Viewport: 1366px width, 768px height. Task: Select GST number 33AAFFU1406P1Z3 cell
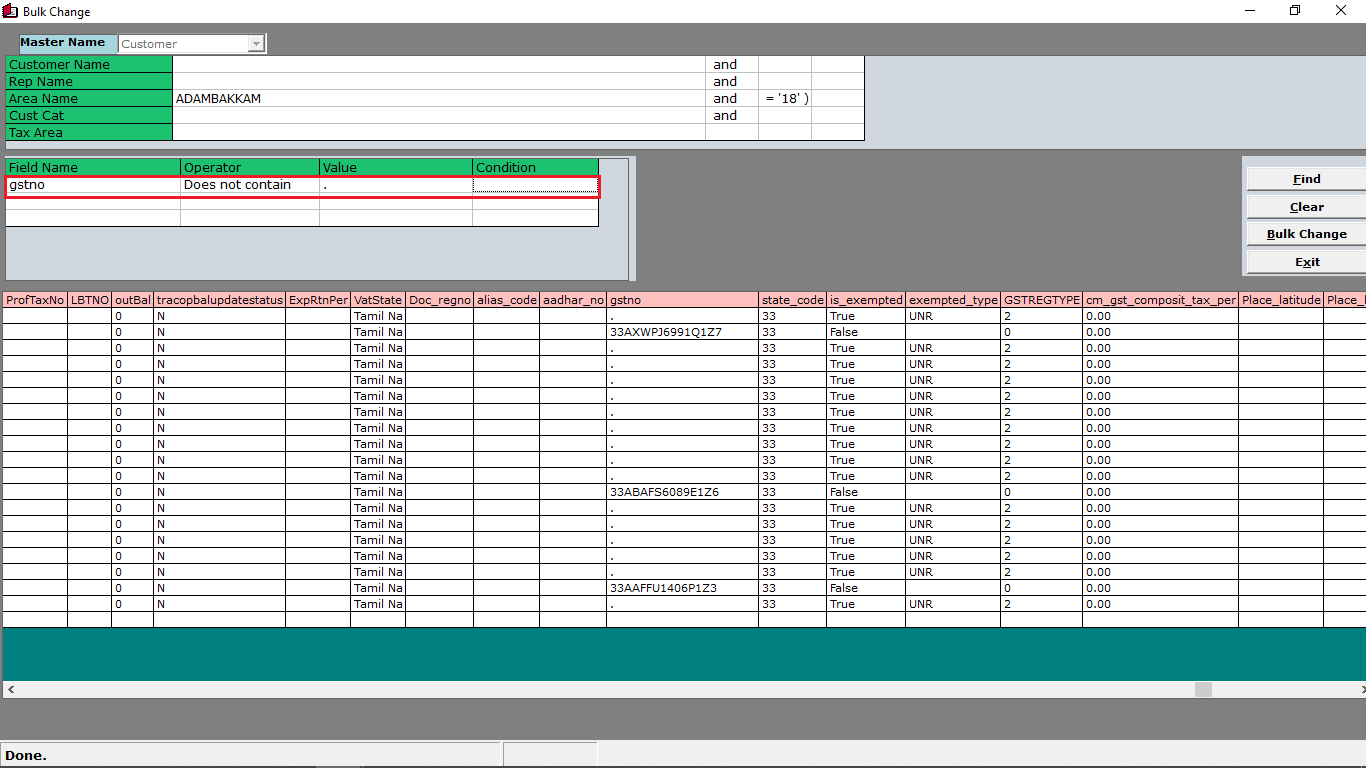(683, 588)
